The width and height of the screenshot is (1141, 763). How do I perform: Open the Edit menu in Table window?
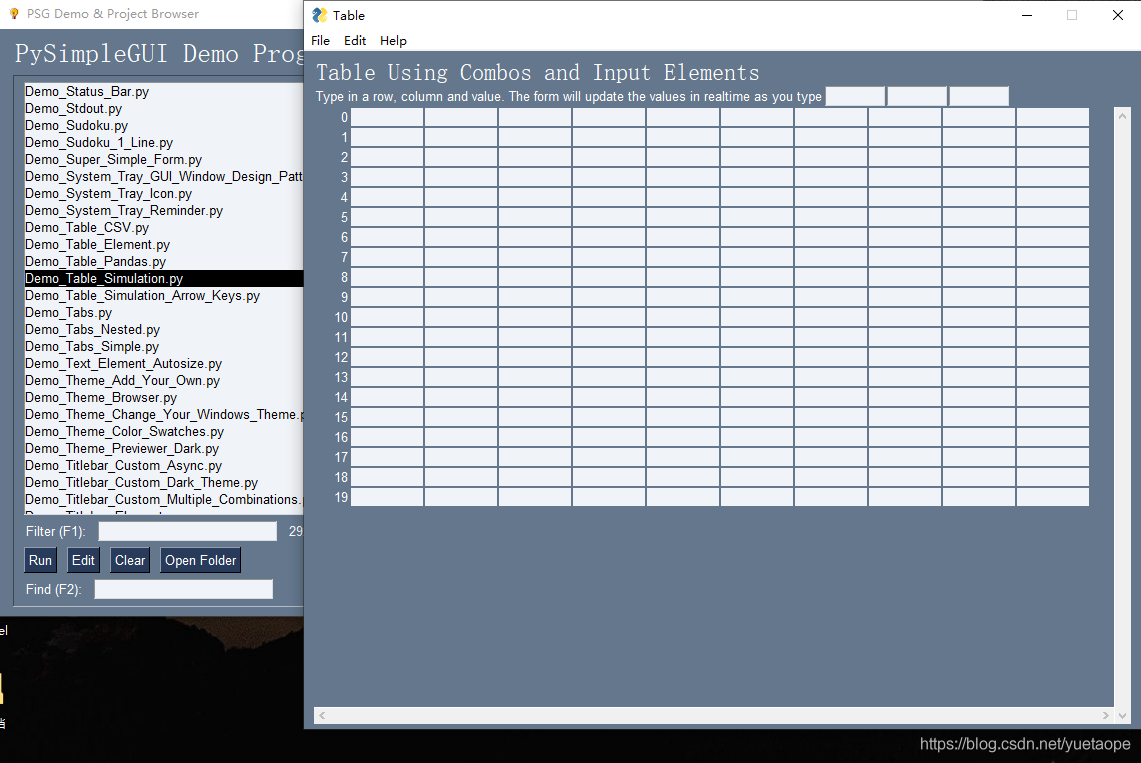(x=354, y=41)
